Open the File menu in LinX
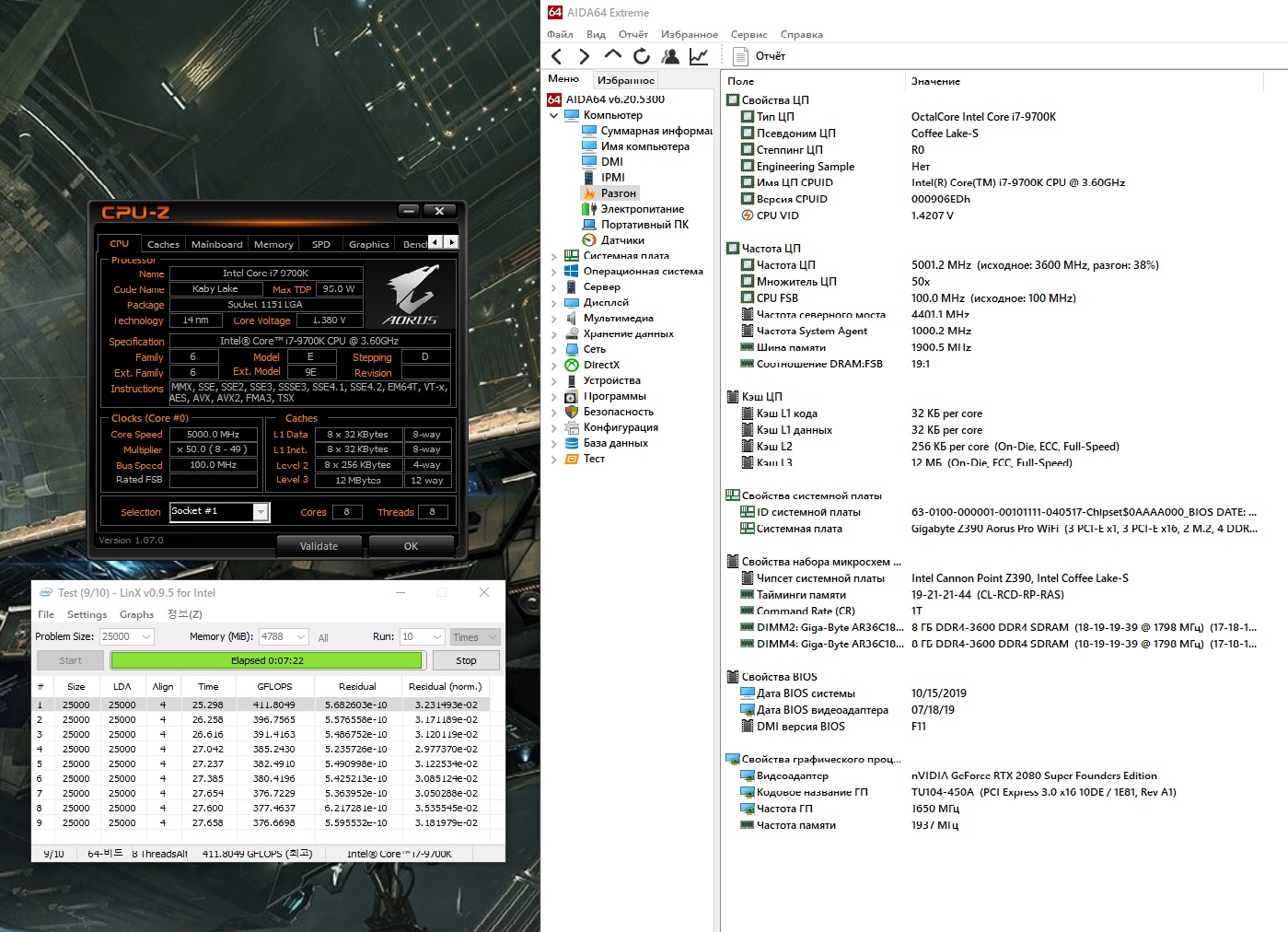 tap(46, 614)
